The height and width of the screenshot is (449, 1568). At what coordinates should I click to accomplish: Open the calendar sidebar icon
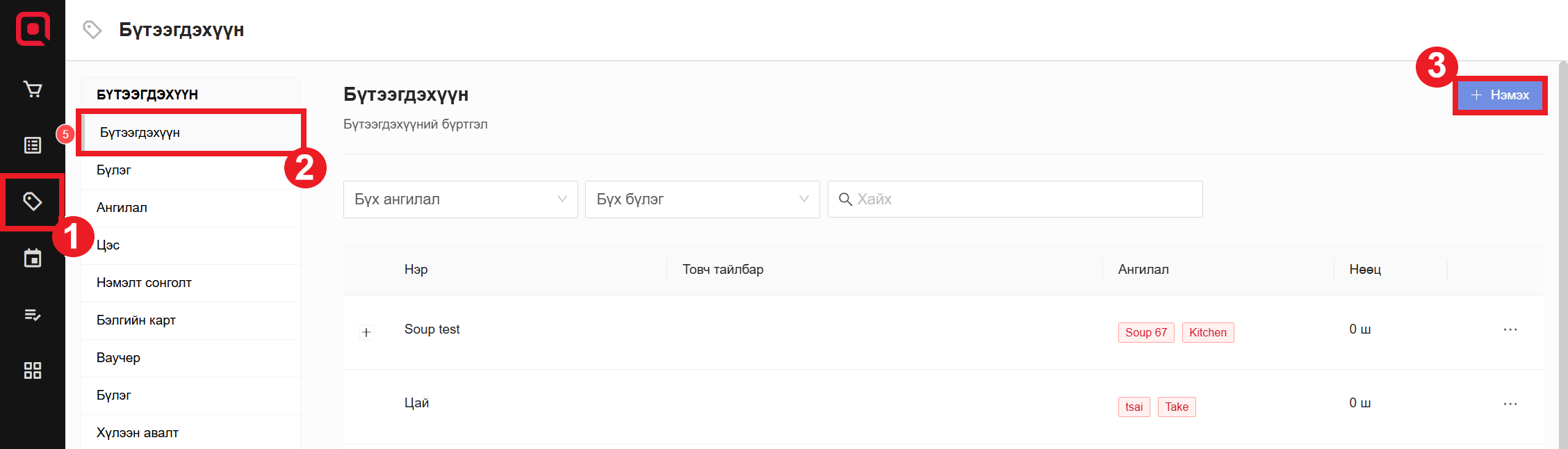click(x=33, y=259)
